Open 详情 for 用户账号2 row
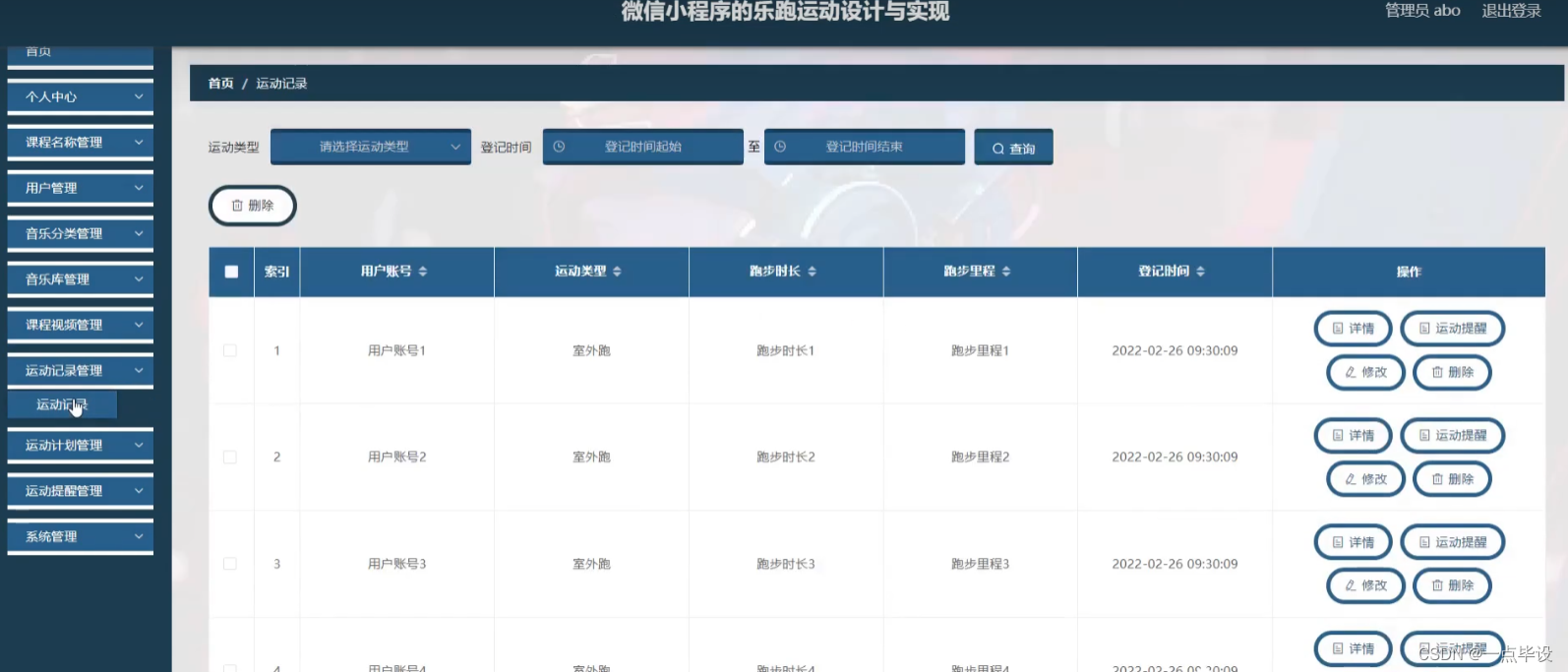1568x672 pixels. pyautogui.click(x=1353, y=435)
